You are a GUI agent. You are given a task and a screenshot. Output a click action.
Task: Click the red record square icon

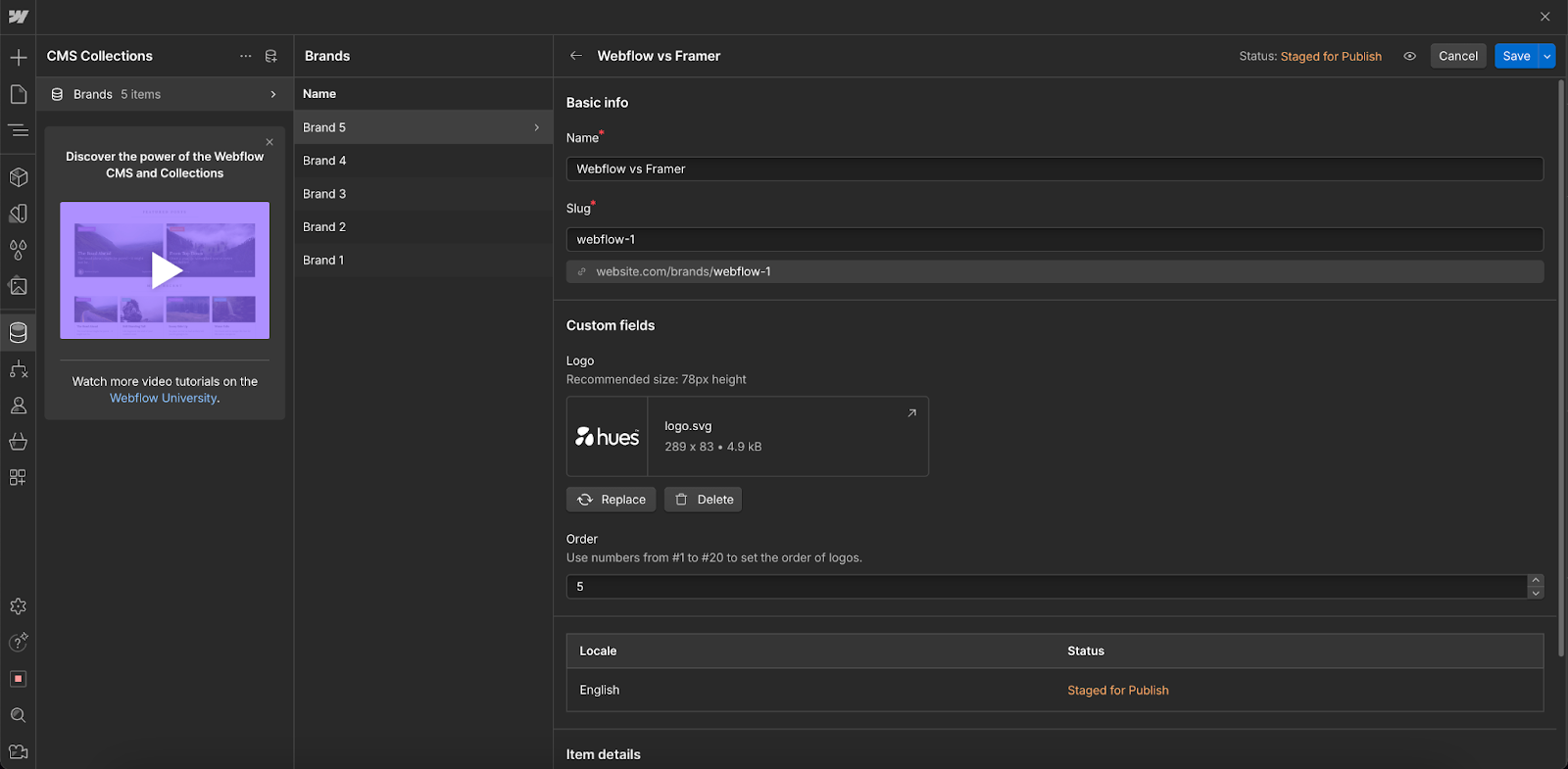[x=18, y=679]
